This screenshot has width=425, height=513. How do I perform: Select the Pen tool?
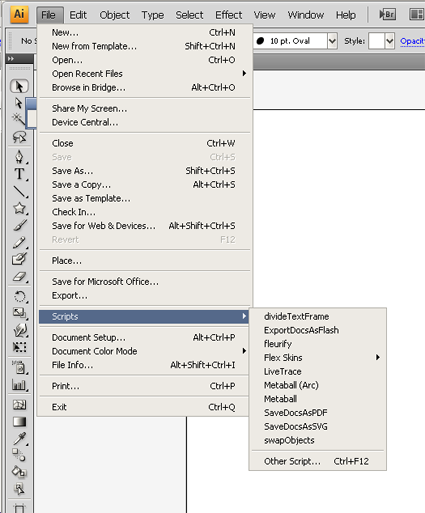19,157
